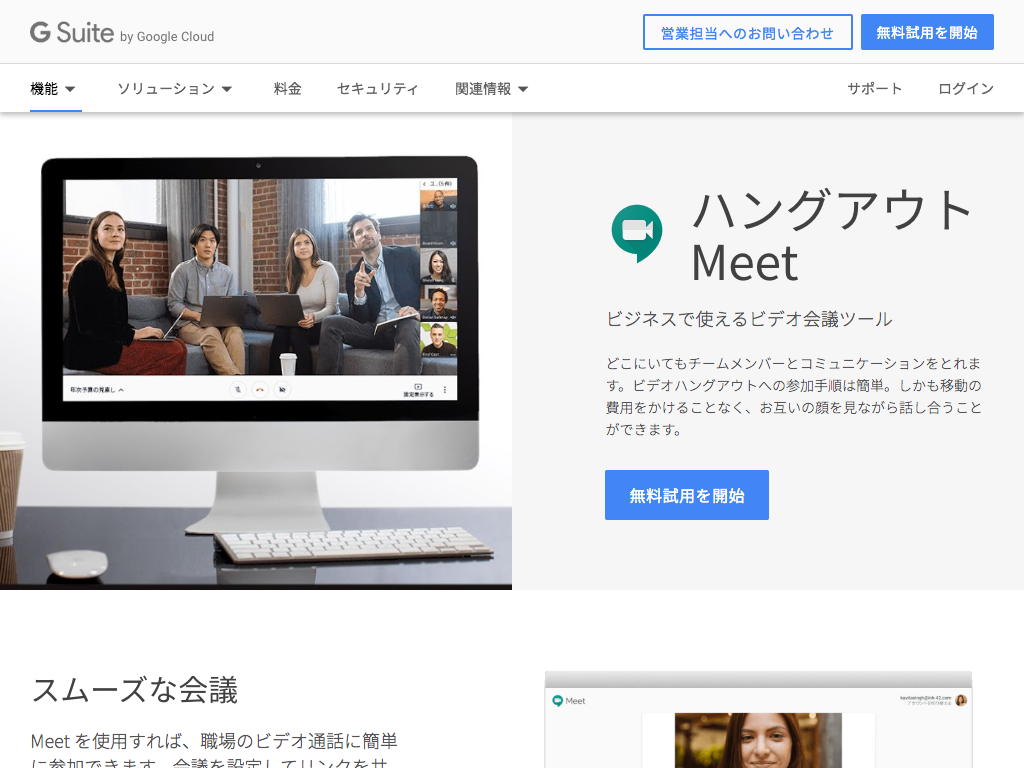
Task: Click 営業担当へのお問い合わせ button
Action: coord(748,32)
